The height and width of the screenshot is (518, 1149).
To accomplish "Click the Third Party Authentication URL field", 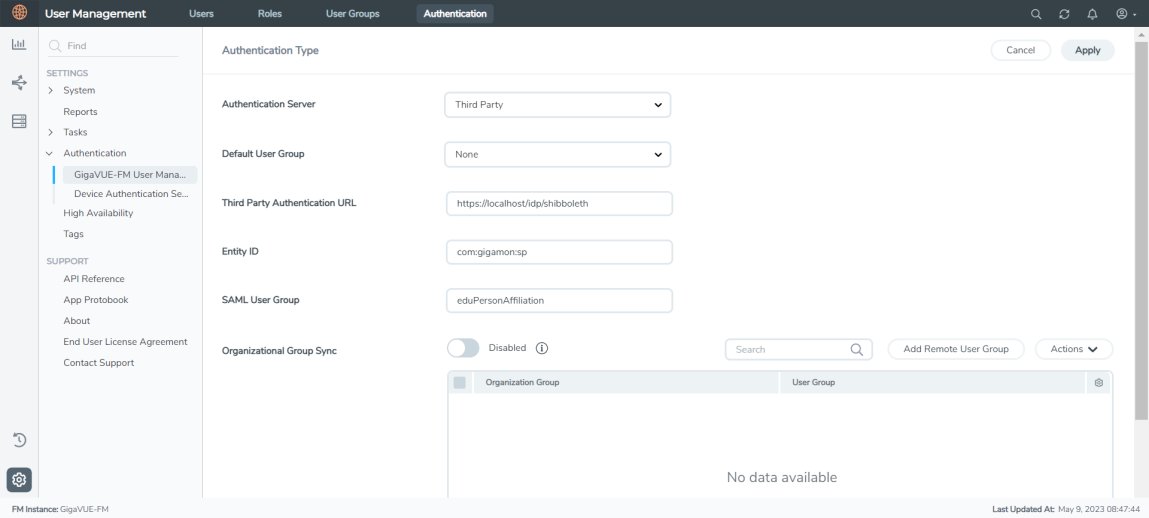I will pos(558,204).
